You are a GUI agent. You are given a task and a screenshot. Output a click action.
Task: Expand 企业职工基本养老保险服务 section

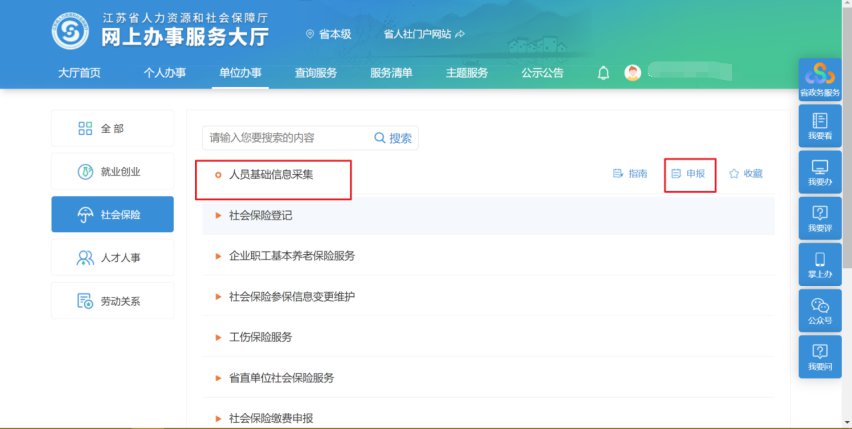291,256
